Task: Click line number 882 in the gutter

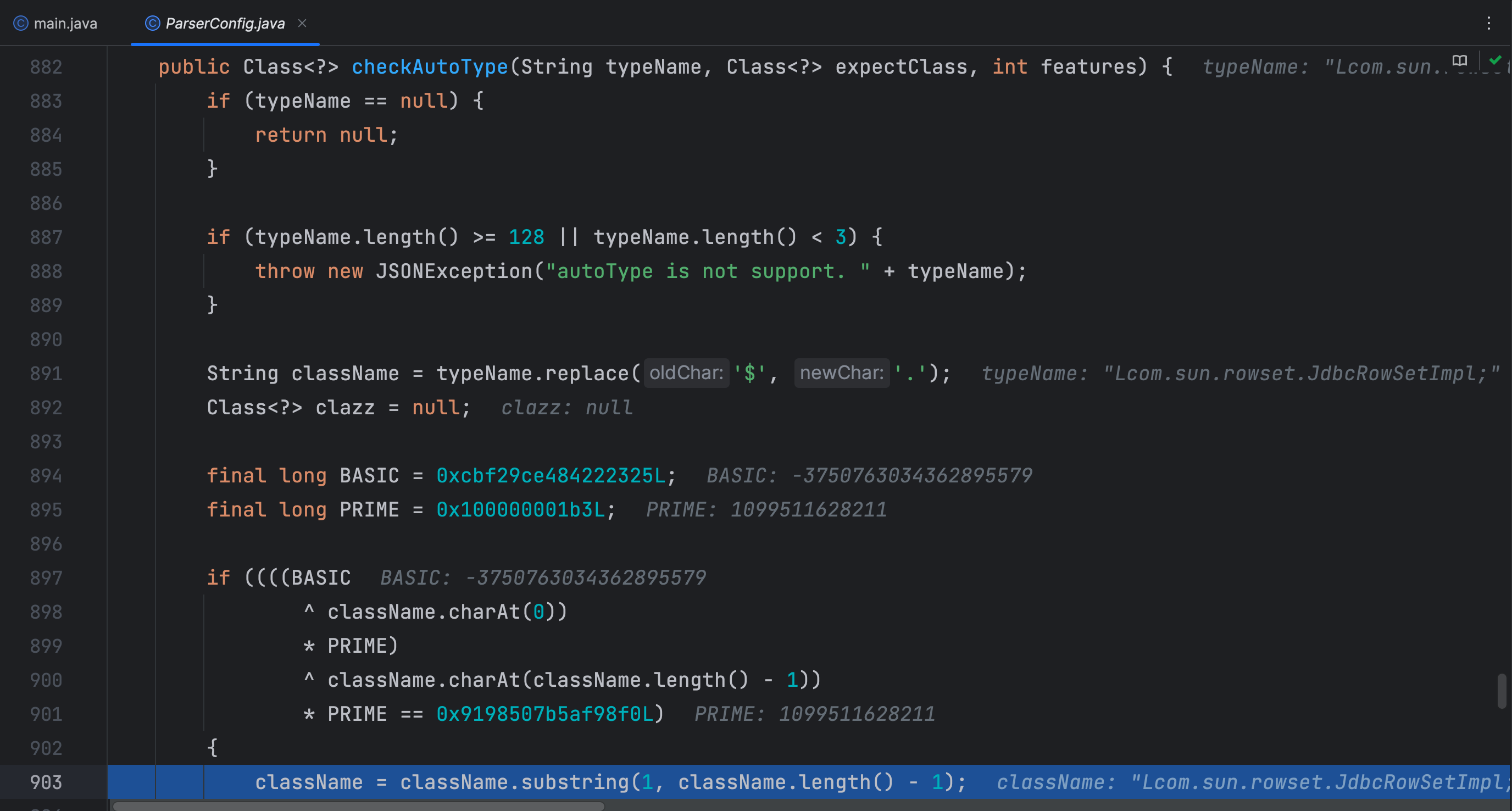Action: click(x=46, y=67)
